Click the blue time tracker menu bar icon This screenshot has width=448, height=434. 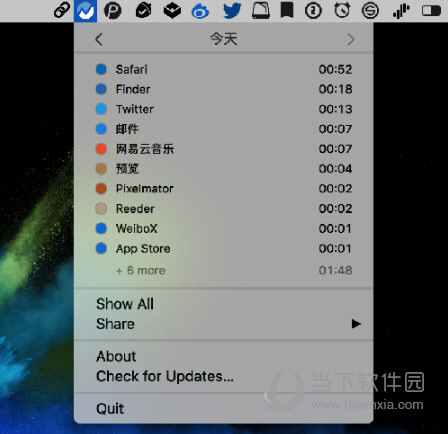85,11
